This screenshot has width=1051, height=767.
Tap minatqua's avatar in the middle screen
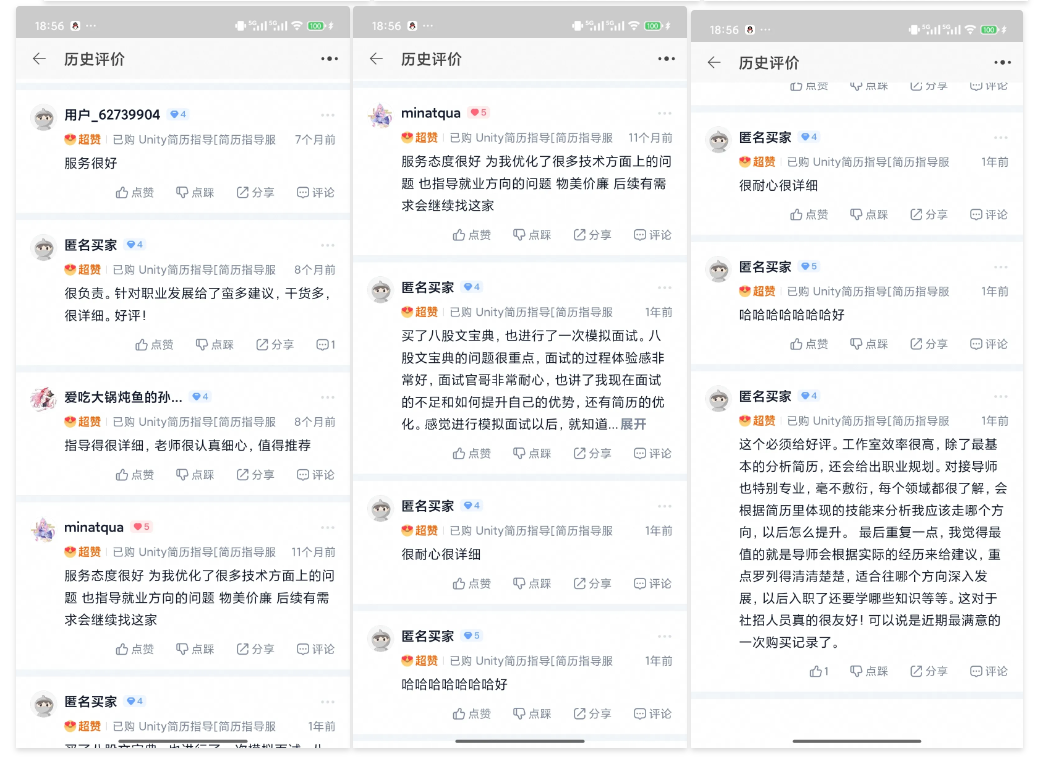click(380, 116)
